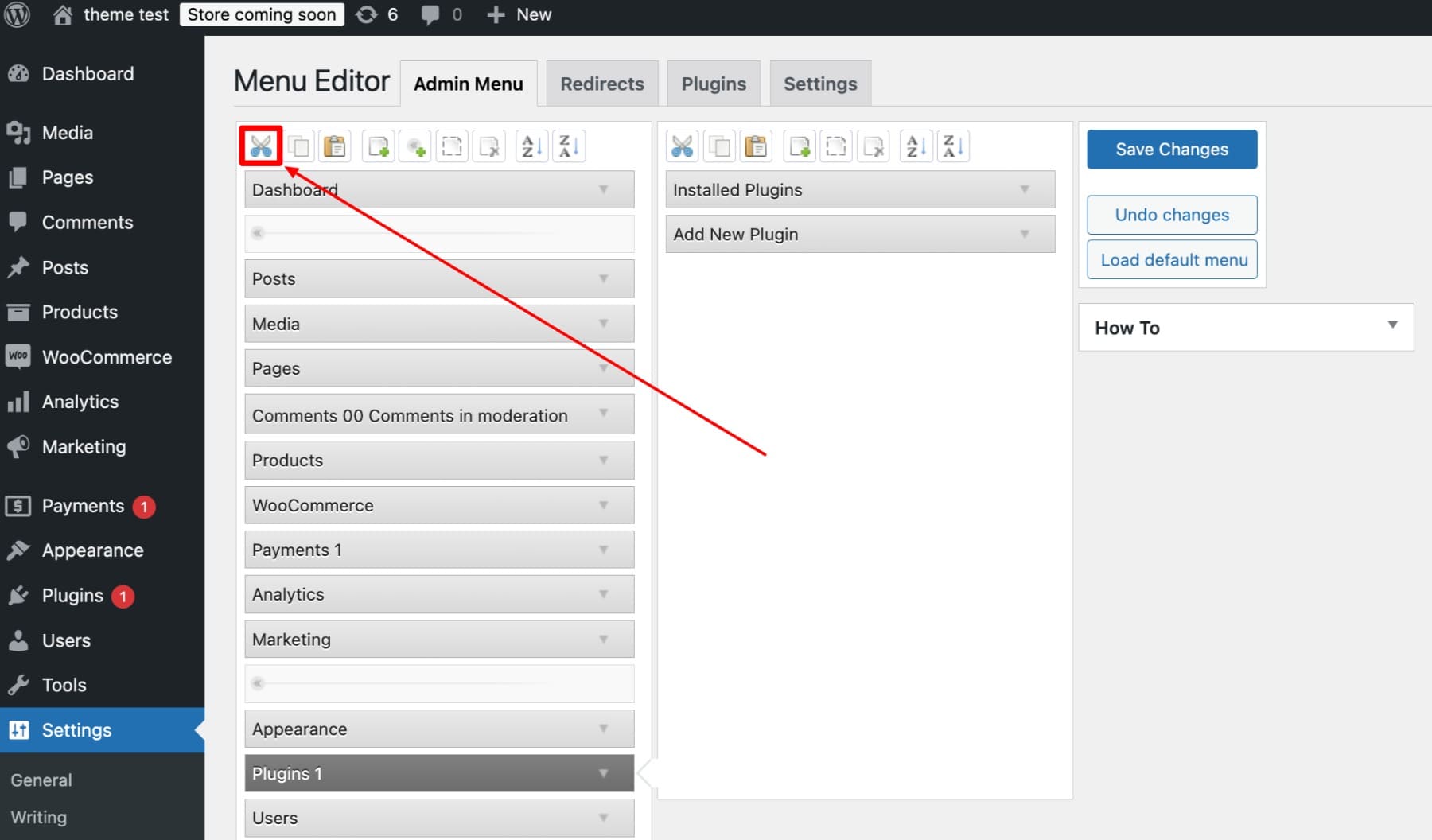Click the New separator icon
The width and height of the screenshot is (1432, 840).
(x=414, y=146)
